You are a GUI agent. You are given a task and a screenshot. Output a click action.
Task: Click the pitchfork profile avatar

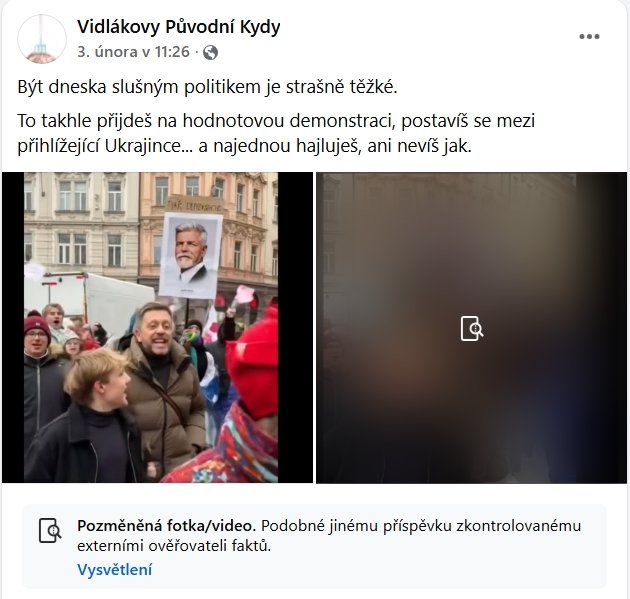click(42, 39)
